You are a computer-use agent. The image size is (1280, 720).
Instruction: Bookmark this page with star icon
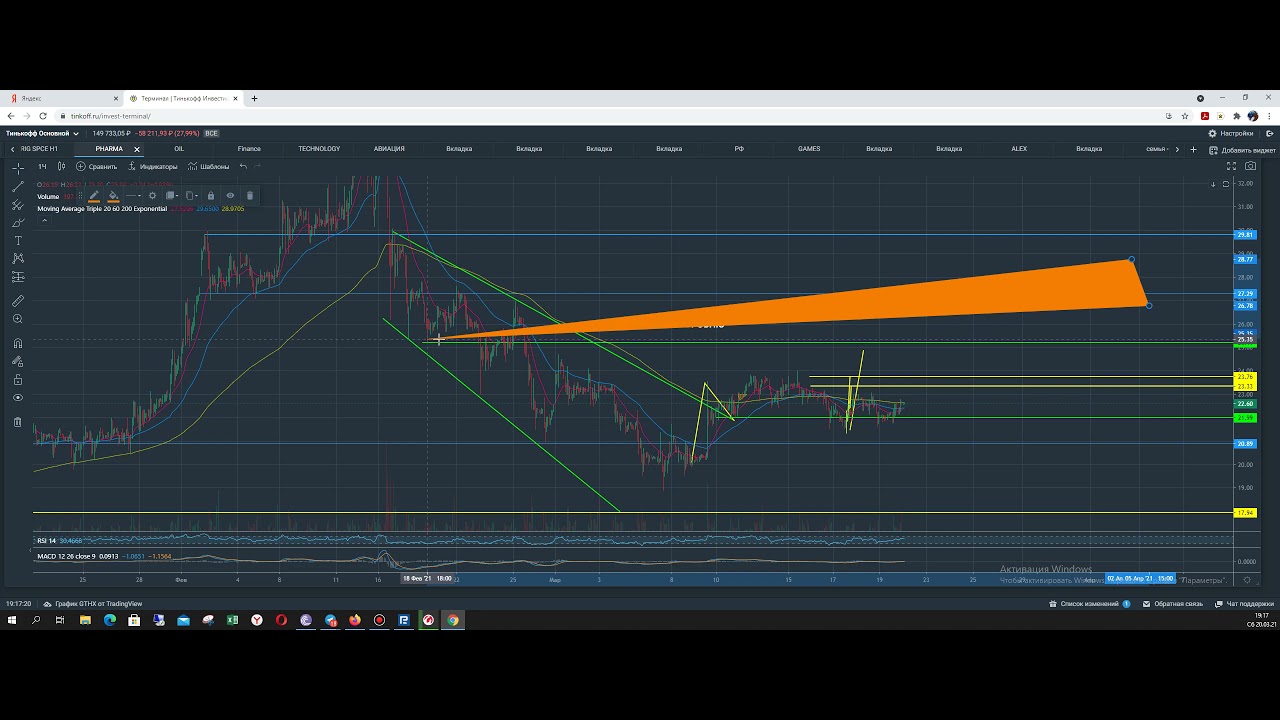tap(1185, 116)
